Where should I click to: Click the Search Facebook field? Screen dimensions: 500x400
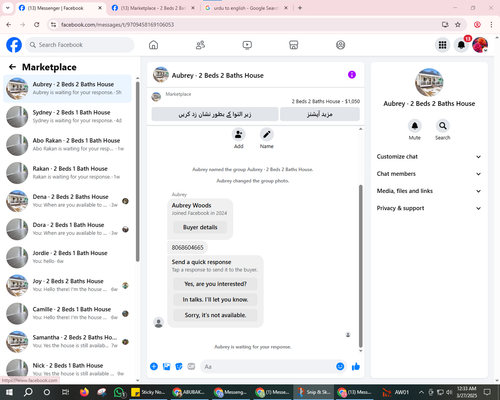[80, 45]
